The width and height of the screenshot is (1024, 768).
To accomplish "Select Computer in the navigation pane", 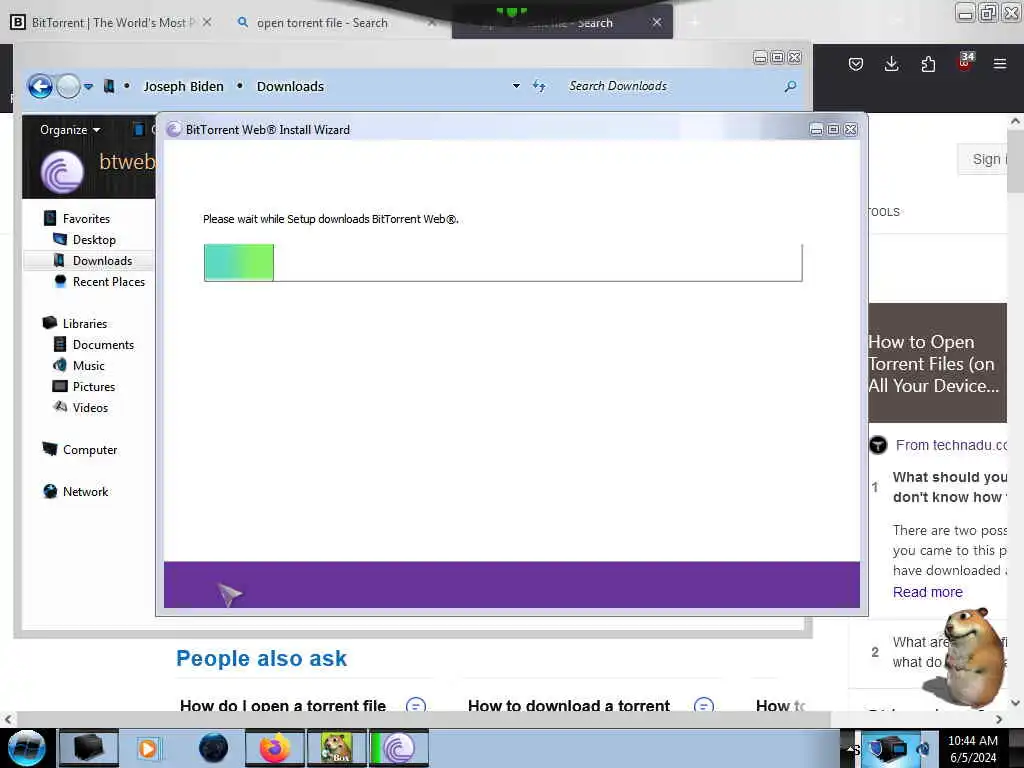I will pos(89,449).
